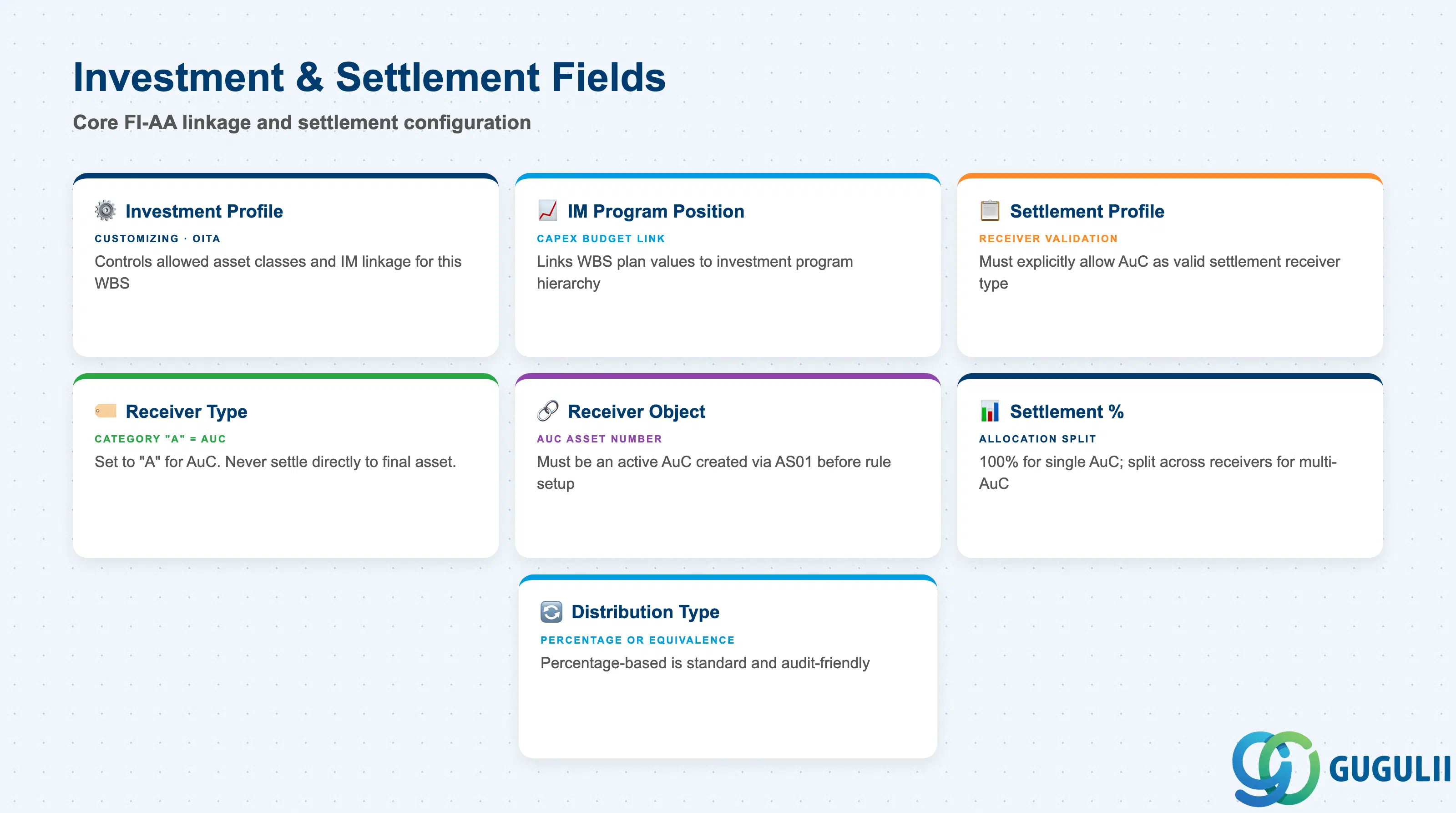Click the clipboard icon next to Settlement Profile
Screen dimensions: 1456x813
990,211
